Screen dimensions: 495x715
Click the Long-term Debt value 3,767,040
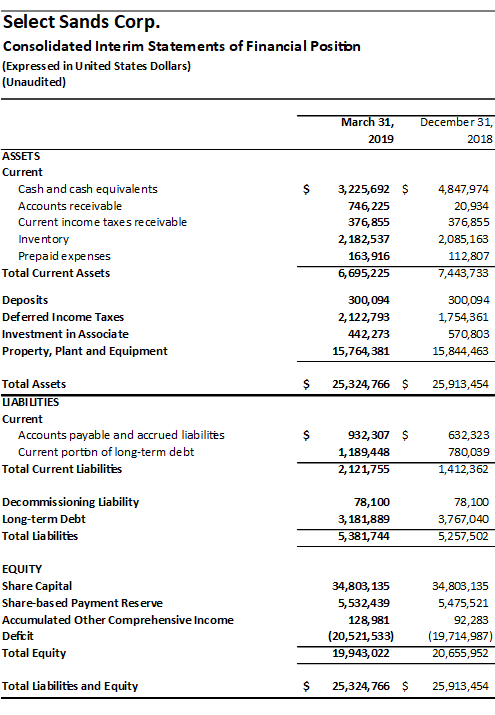click(463, 519)
